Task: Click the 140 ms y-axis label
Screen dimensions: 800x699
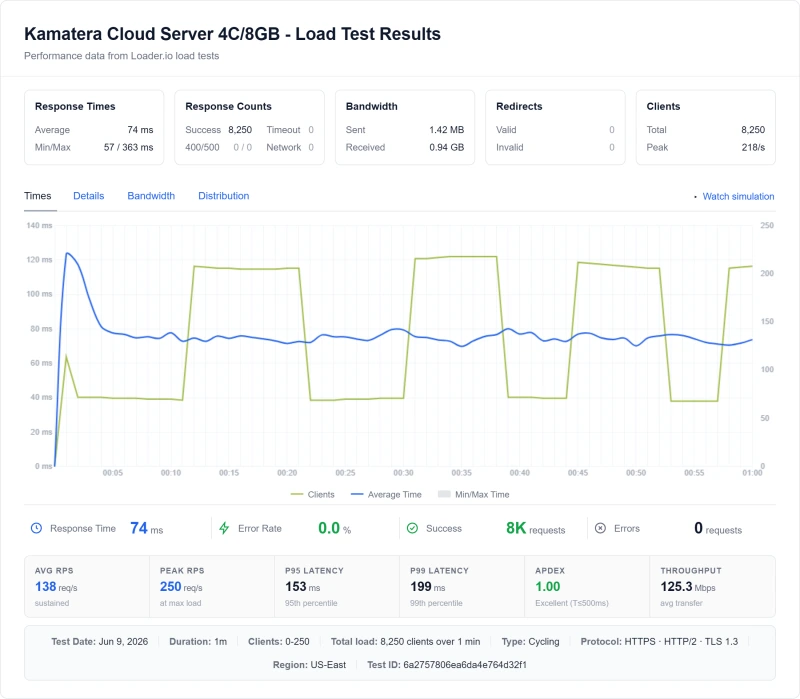Action: [39, 225]
